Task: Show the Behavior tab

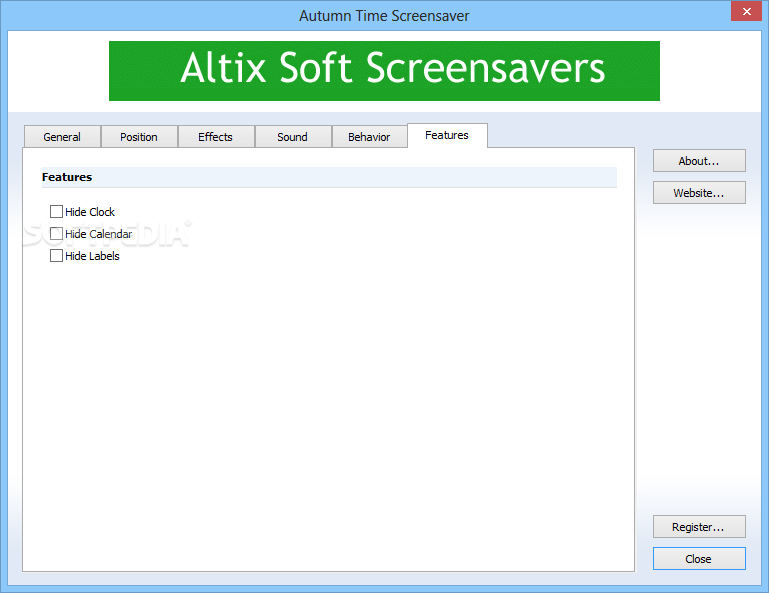Action: point(369,137)
